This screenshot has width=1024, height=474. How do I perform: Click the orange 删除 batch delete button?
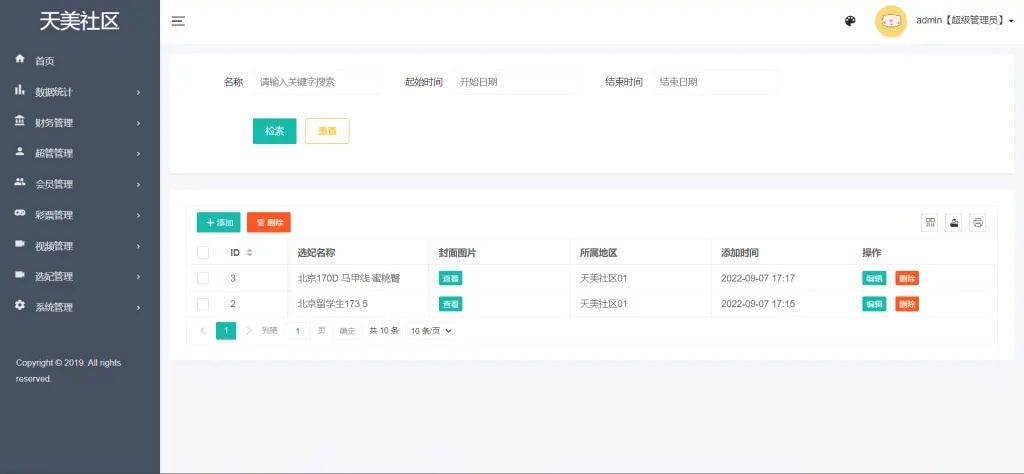click(268, 223)
